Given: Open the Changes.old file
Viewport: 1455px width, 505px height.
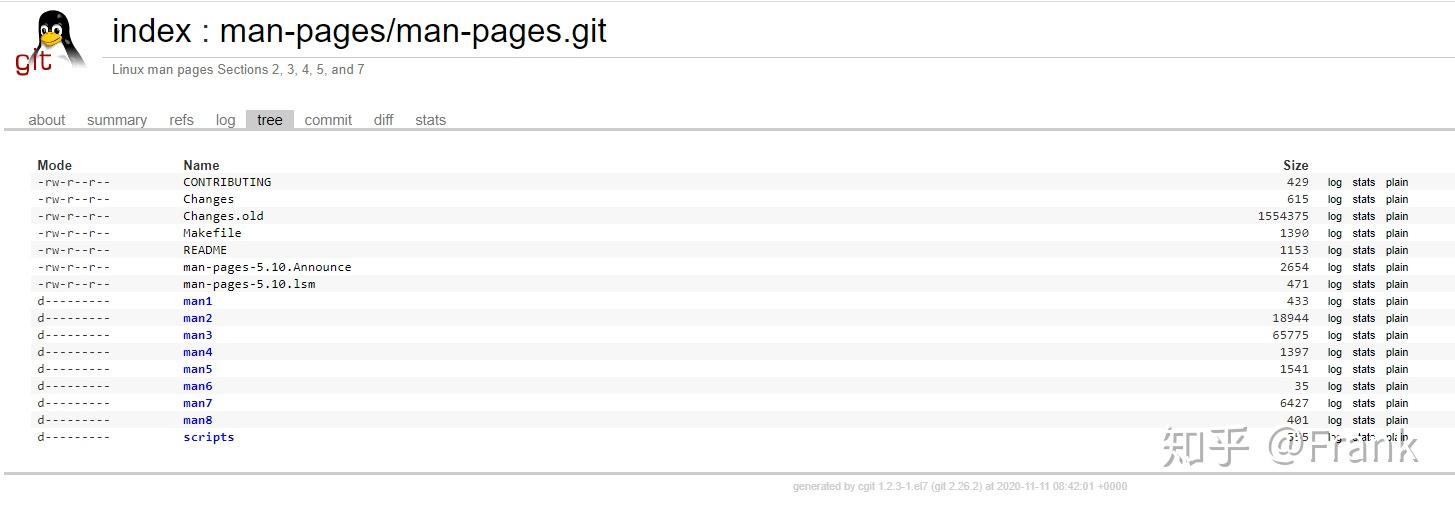Looking at the screenshot, I should pos(223,216).
